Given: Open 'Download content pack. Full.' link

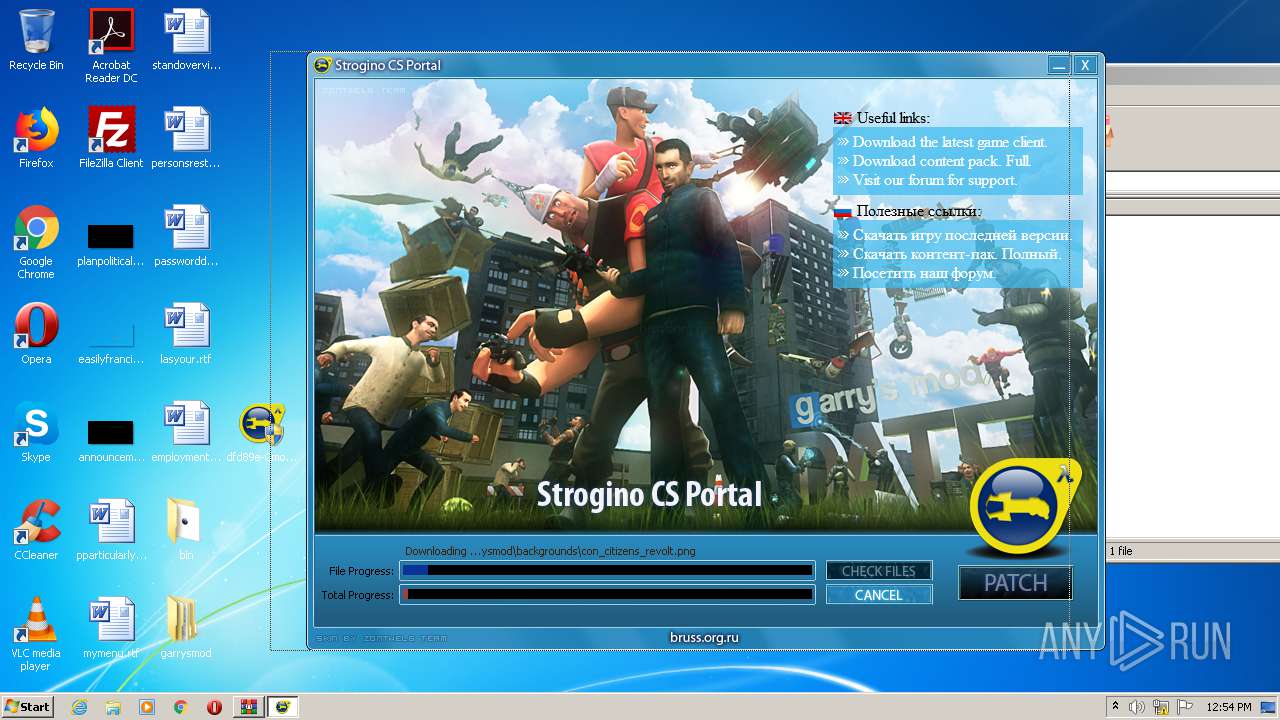Looking at the screenshot, I should 942,161.
